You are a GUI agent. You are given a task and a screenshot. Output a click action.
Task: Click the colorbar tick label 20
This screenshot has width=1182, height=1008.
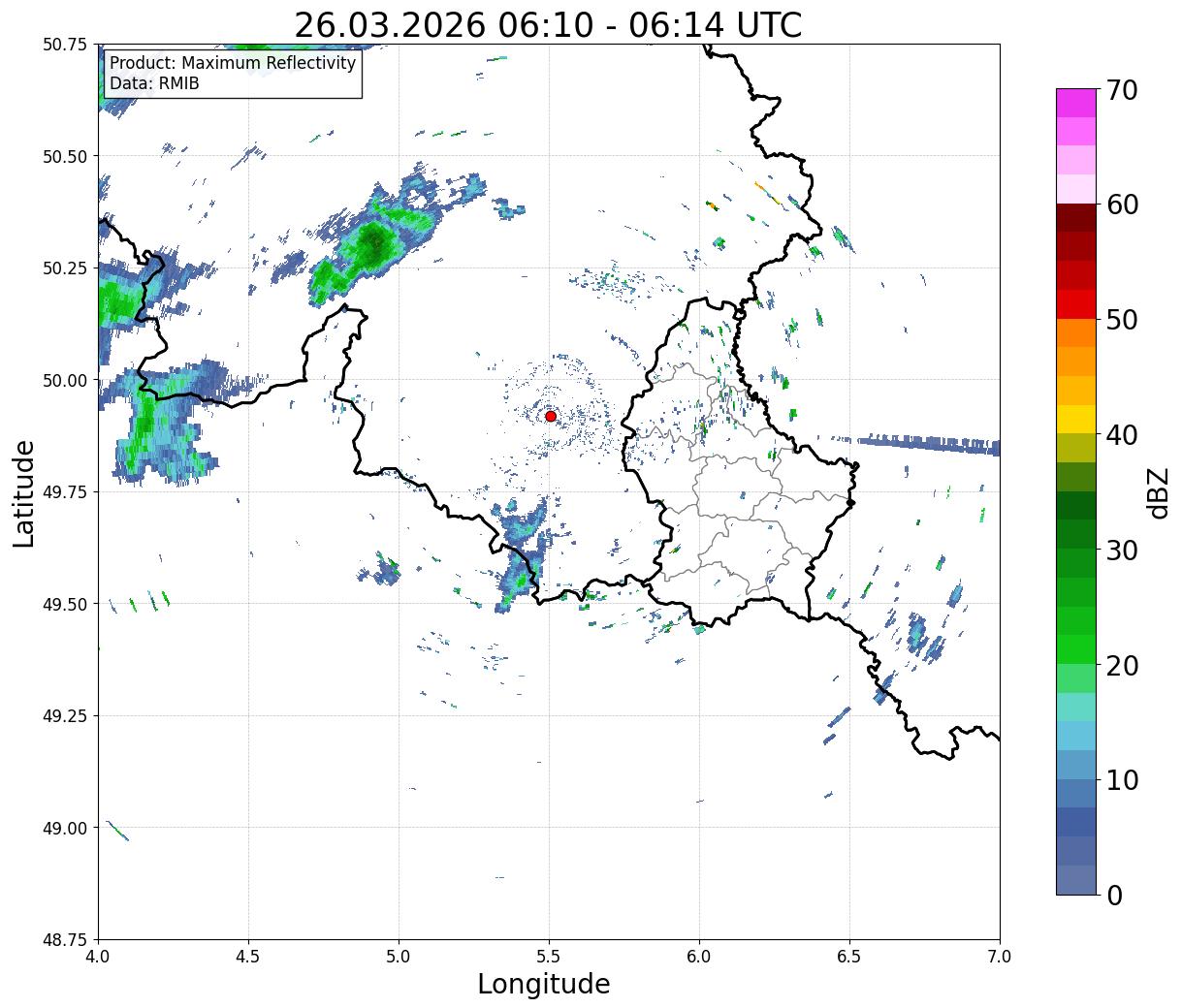[x=1122, y=666]
